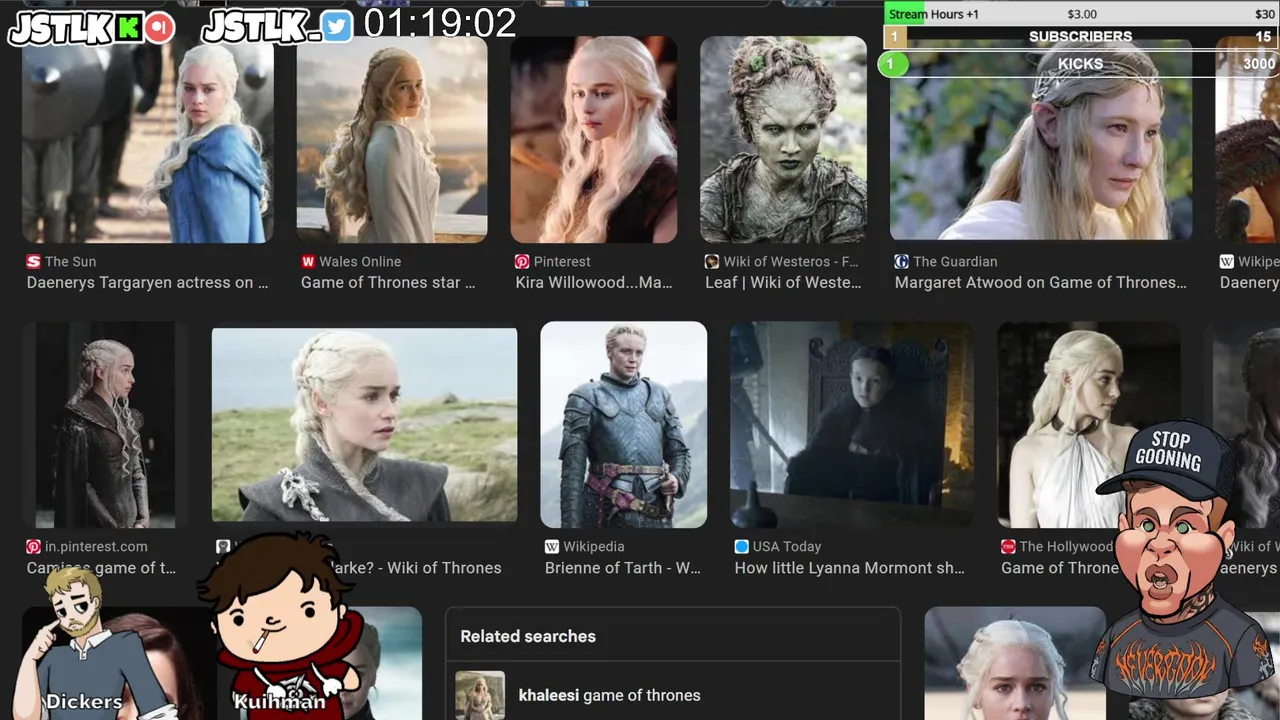Open the Leaf character thumbnail
This screenshot has height=720, width=1280.
click(x=783, y=140)
